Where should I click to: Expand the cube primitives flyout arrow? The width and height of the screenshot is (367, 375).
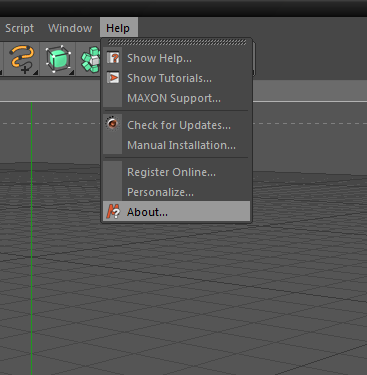(x=71, y=72)
